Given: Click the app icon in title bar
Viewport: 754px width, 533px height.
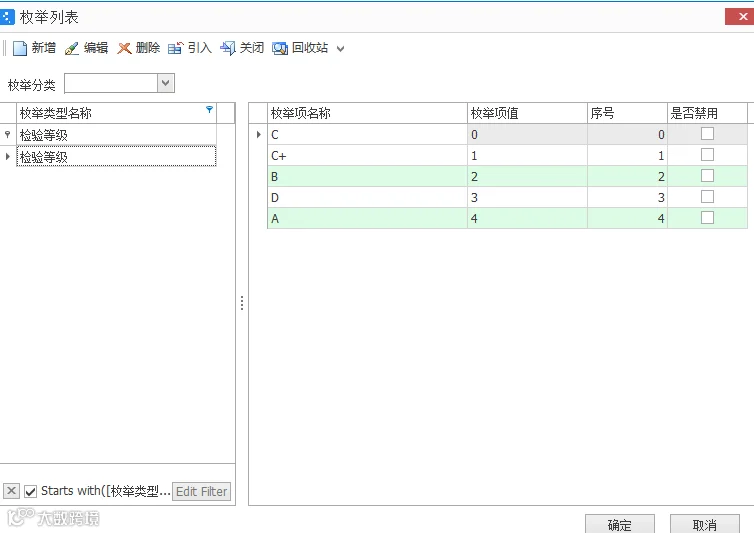Looking at the screenshot, I should click(x=7, y=17).
